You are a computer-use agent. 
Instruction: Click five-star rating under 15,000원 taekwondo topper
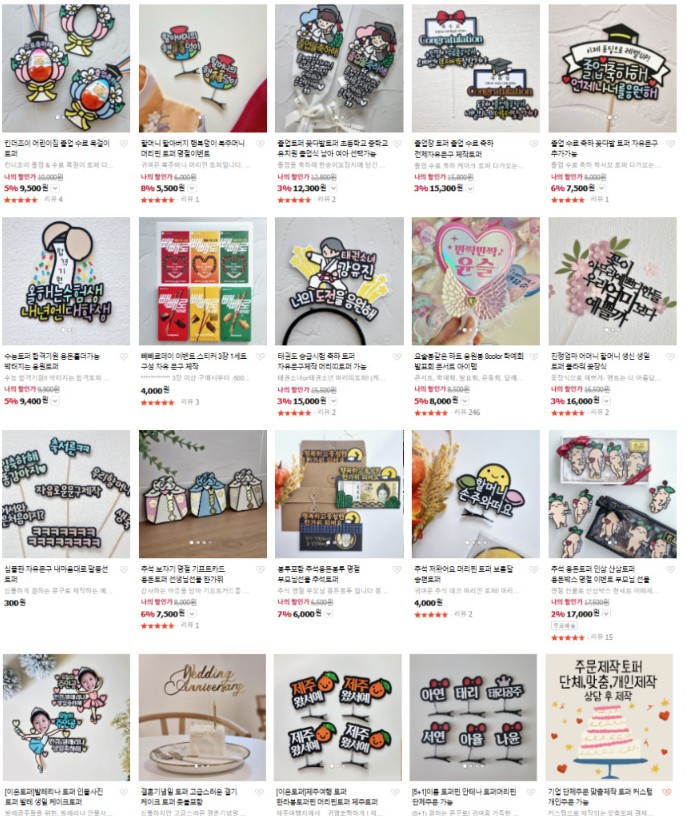pyautogui.click(x=294, y=413)
